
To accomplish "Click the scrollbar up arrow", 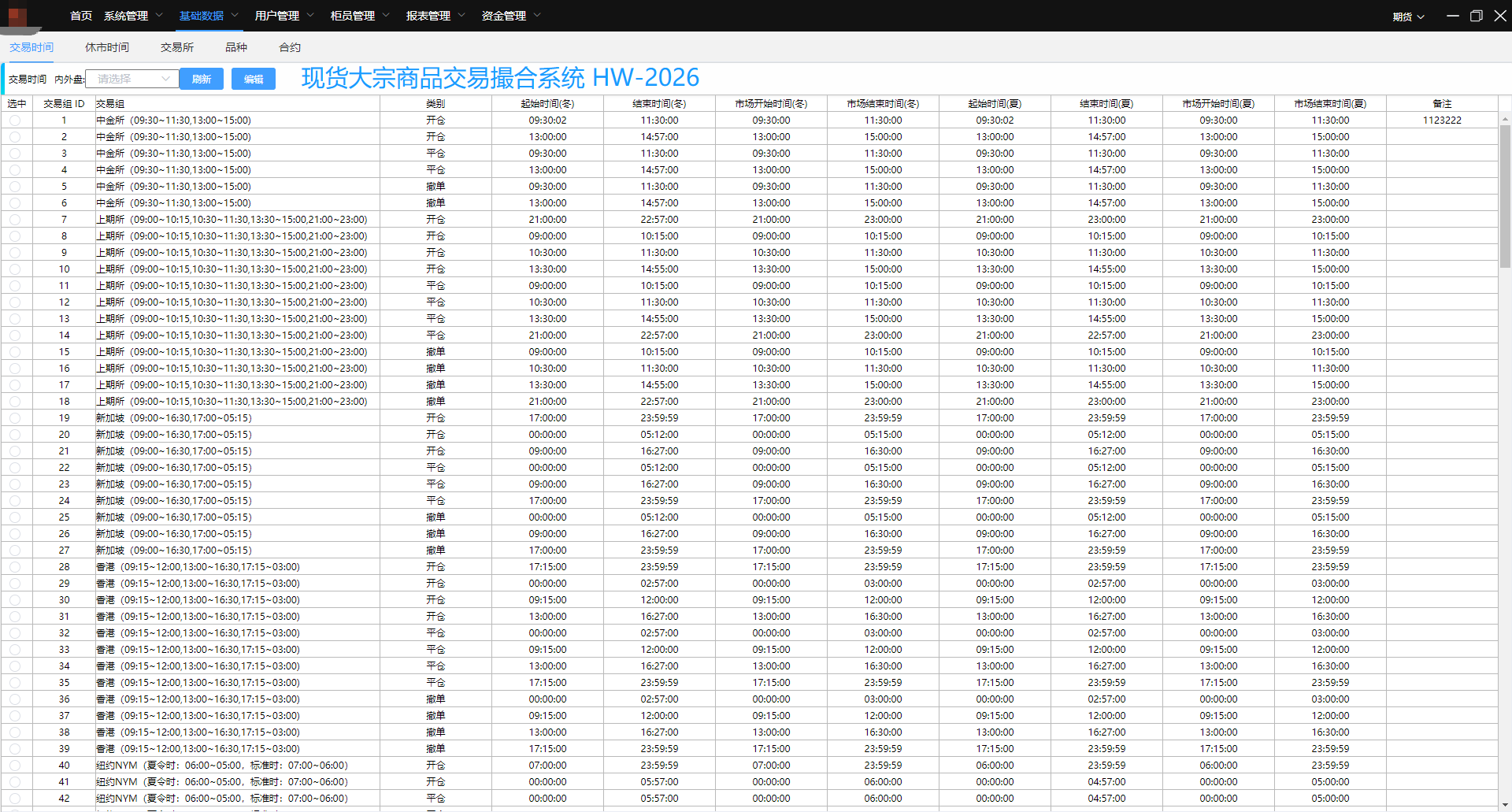I will (1505, 120).
